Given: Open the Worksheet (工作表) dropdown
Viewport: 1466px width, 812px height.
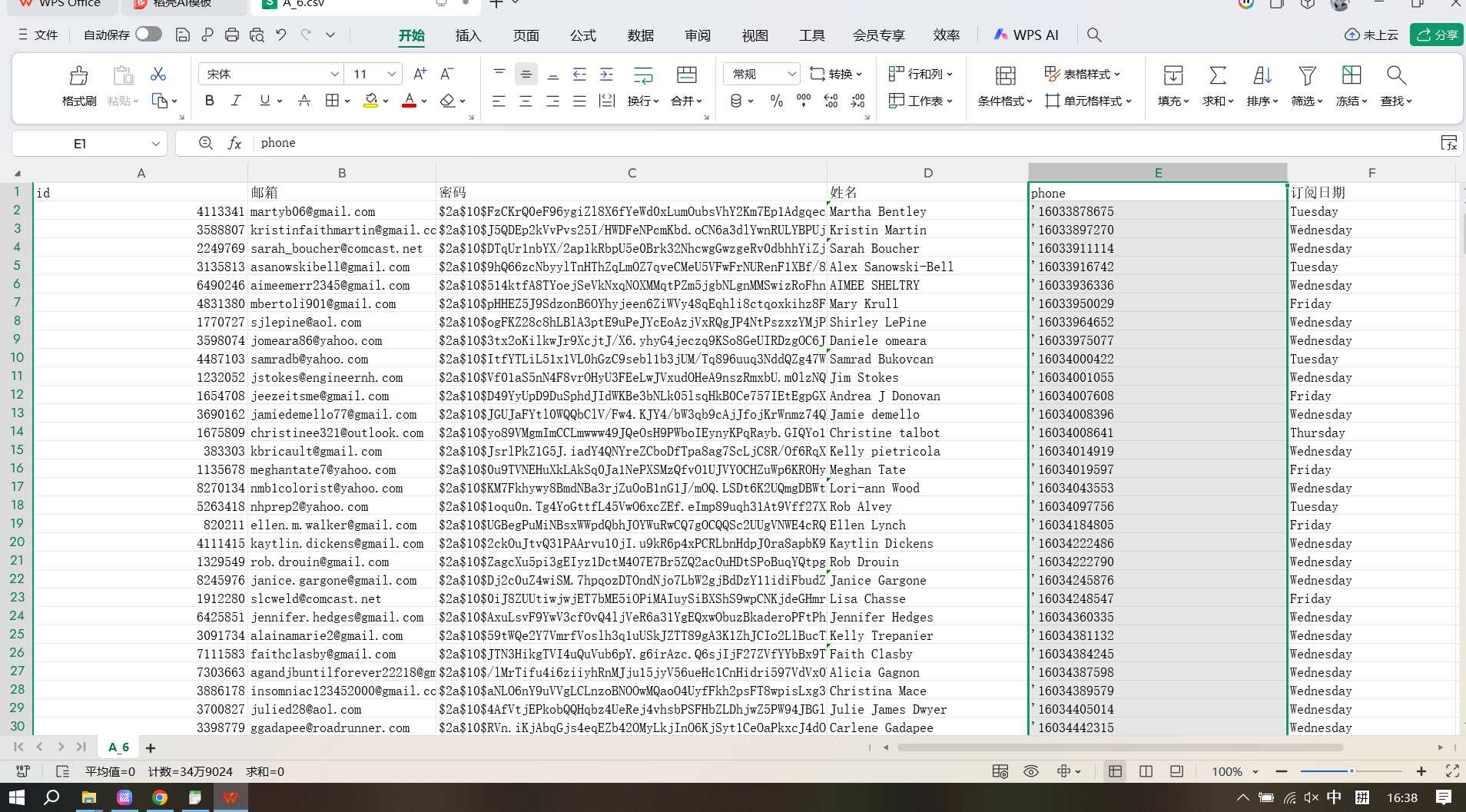Looking at the screenshot, I should [920, 101].
